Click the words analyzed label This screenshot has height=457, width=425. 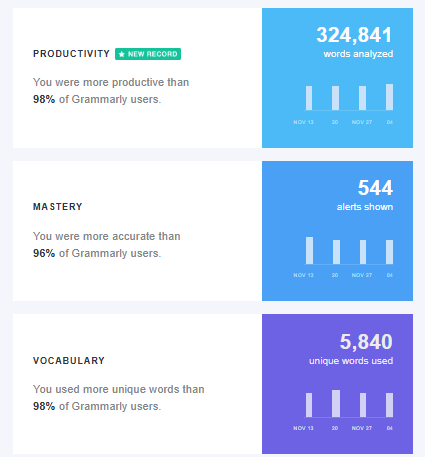pos(358,54)
